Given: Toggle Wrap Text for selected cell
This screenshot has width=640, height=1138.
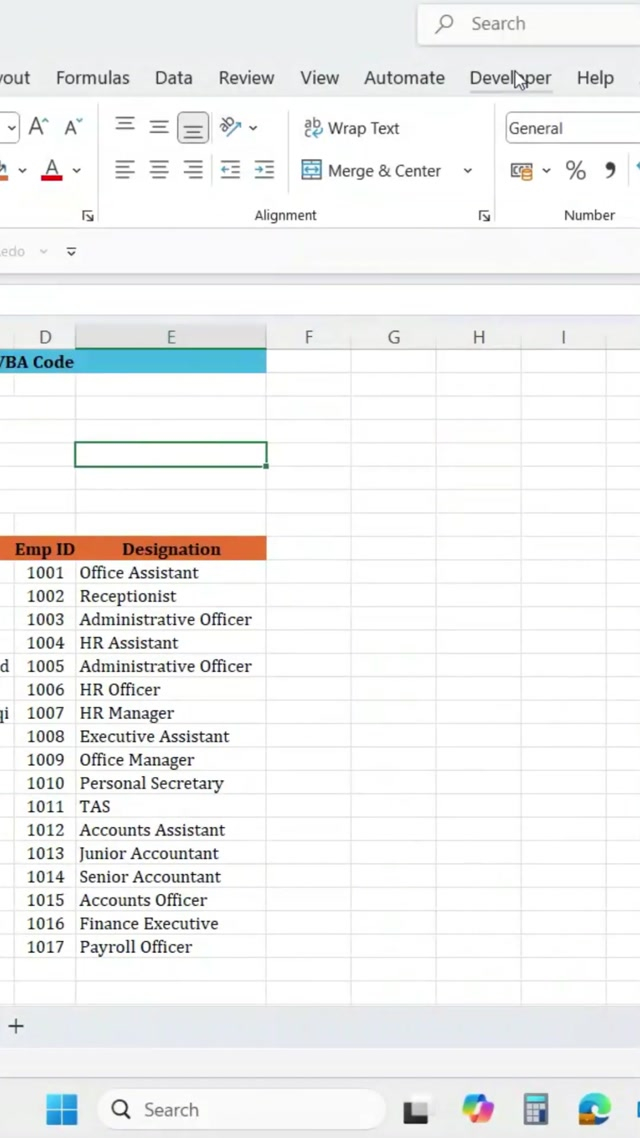Looking at the screenshot, I should (351, 128).
